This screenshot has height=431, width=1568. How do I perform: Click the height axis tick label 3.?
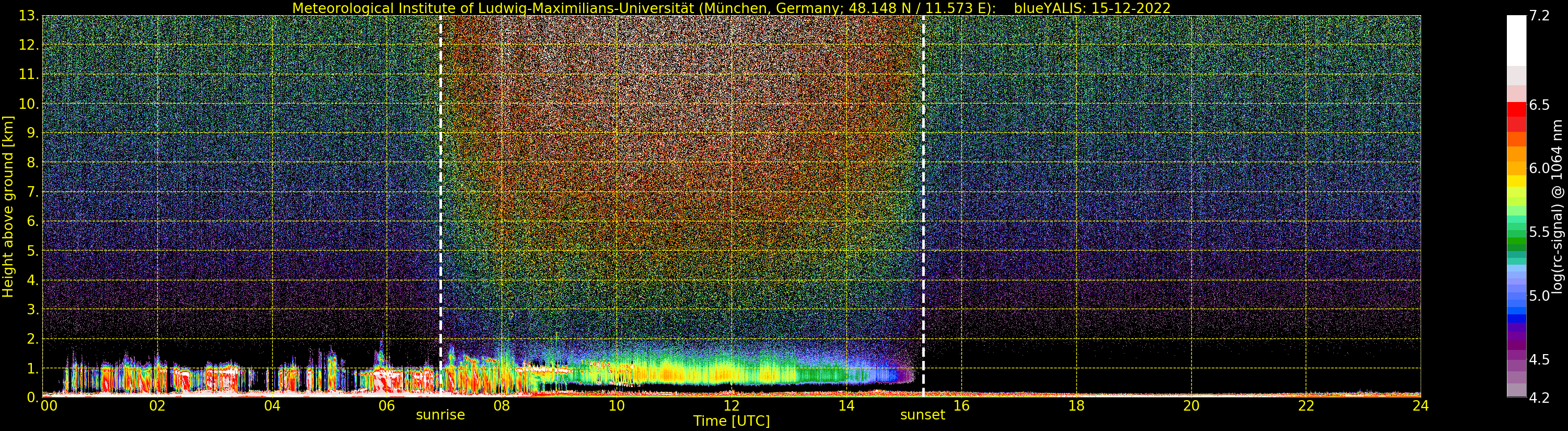click(x=32, y=310)
